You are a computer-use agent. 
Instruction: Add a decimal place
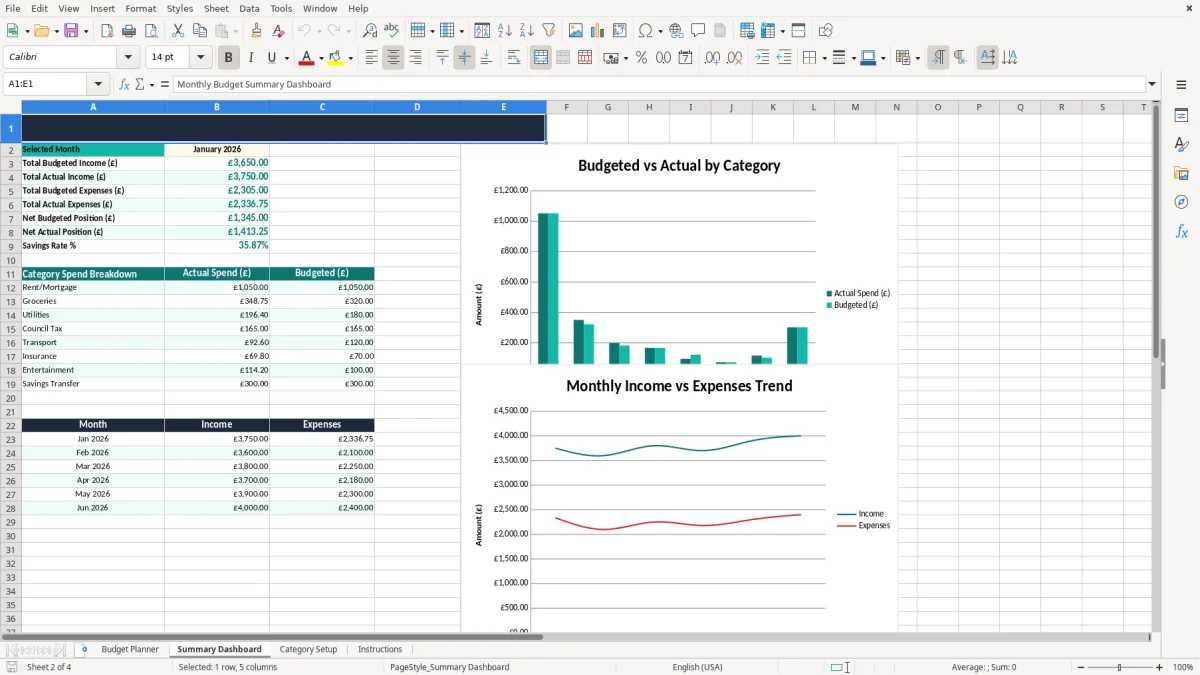click(713, 58)
